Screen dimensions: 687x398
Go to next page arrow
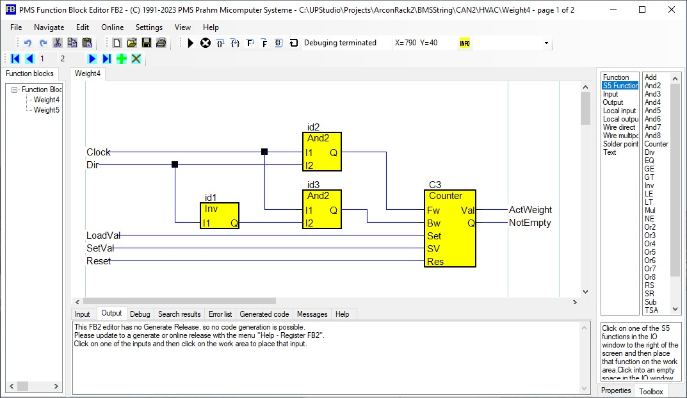tap(92, 59)
